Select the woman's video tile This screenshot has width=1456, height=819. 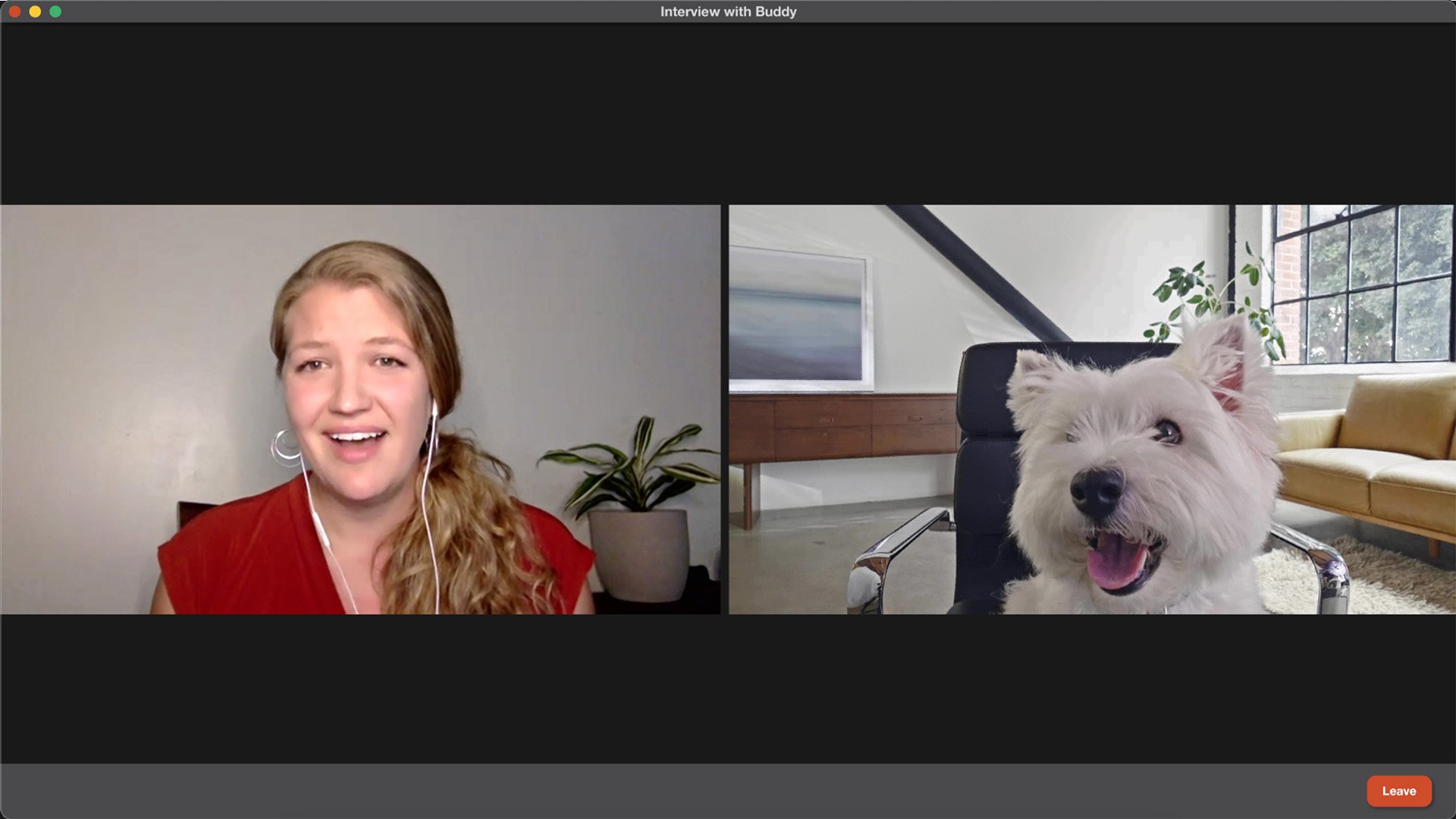click(x=360, y=409)
